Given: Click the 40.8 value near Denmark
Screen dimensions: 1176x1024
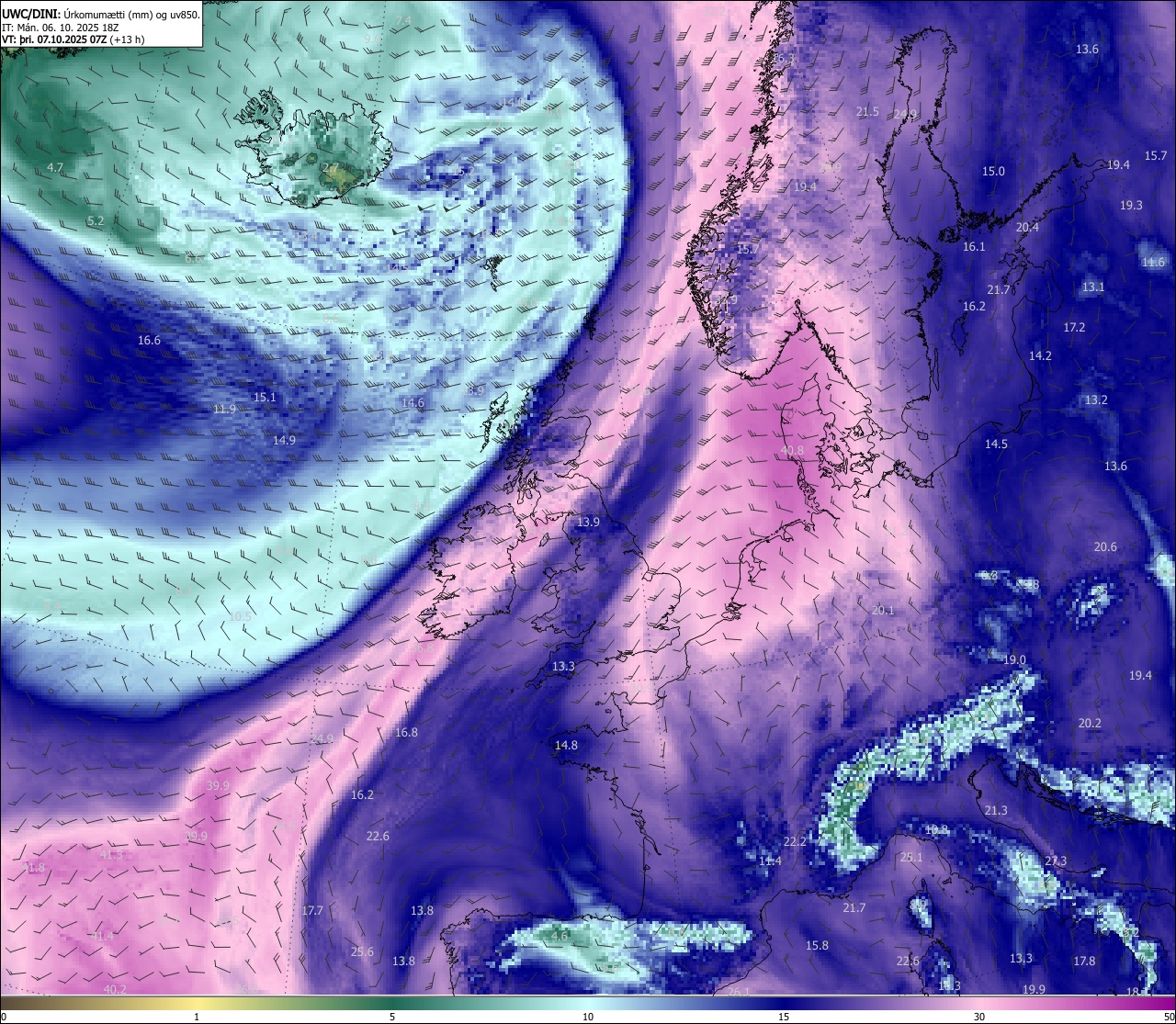Looking at the screenshot, I should pyautogui.click(x=792, y=451).
